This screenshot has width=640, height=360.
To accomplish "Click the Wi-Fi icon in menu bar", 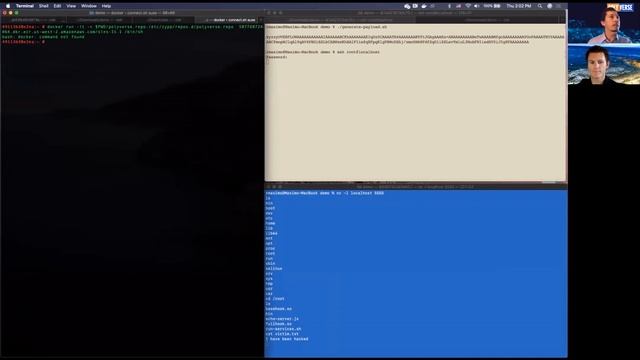I will (468, 6).
